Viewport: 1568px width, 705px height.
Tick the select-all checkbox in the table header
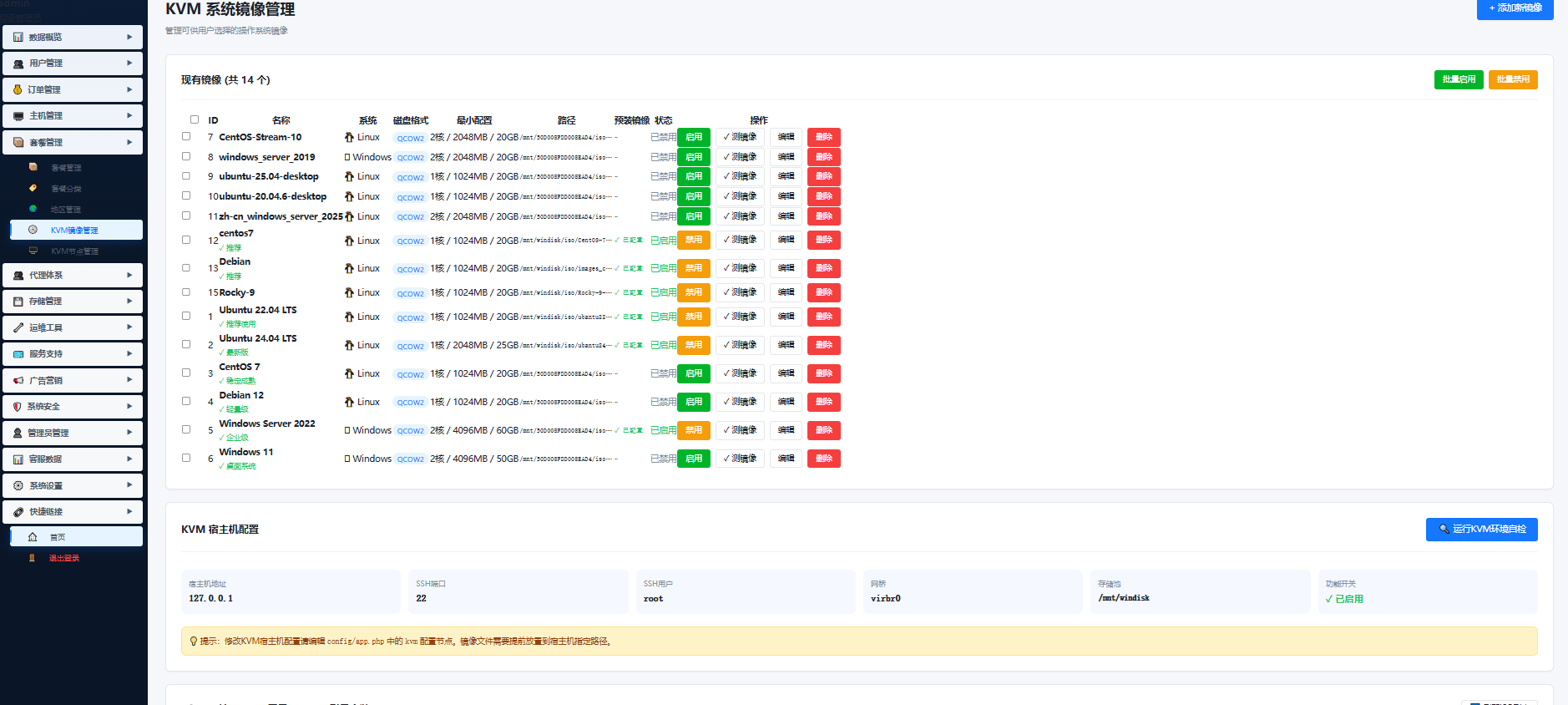pos(195,119)
